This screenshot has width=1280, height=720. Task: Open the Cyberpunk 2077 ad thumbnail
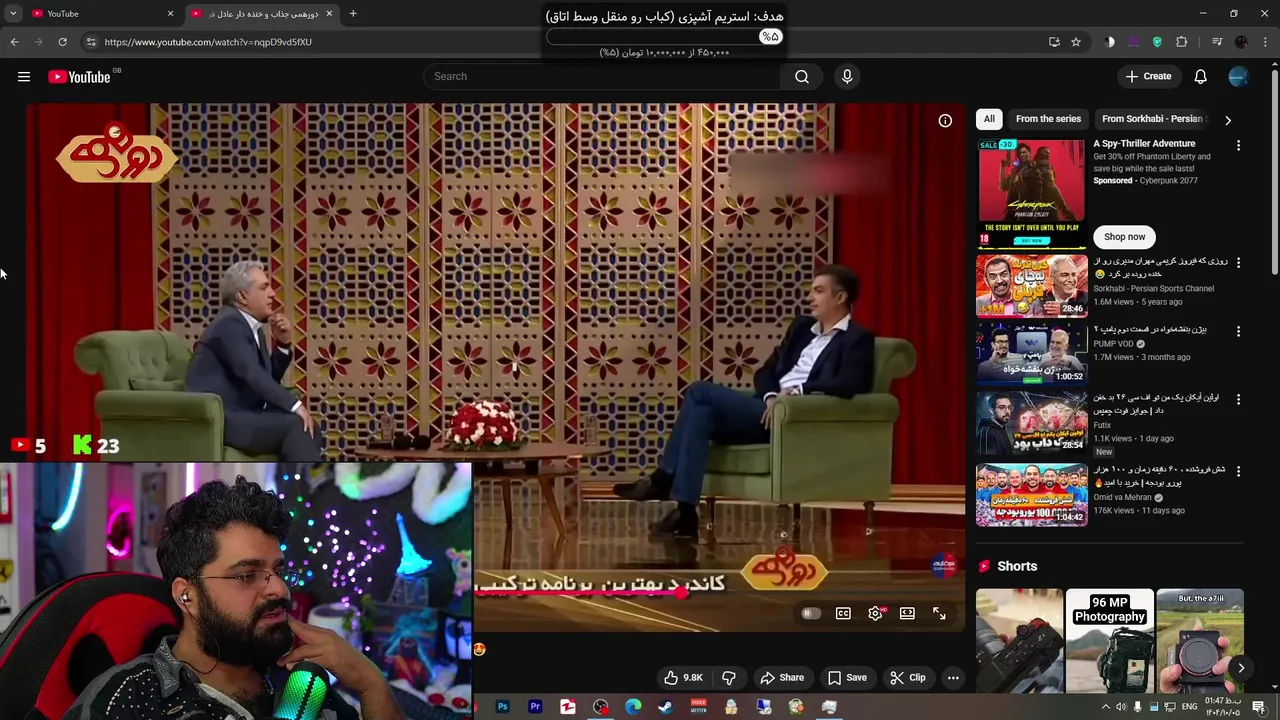(1031, 193)
